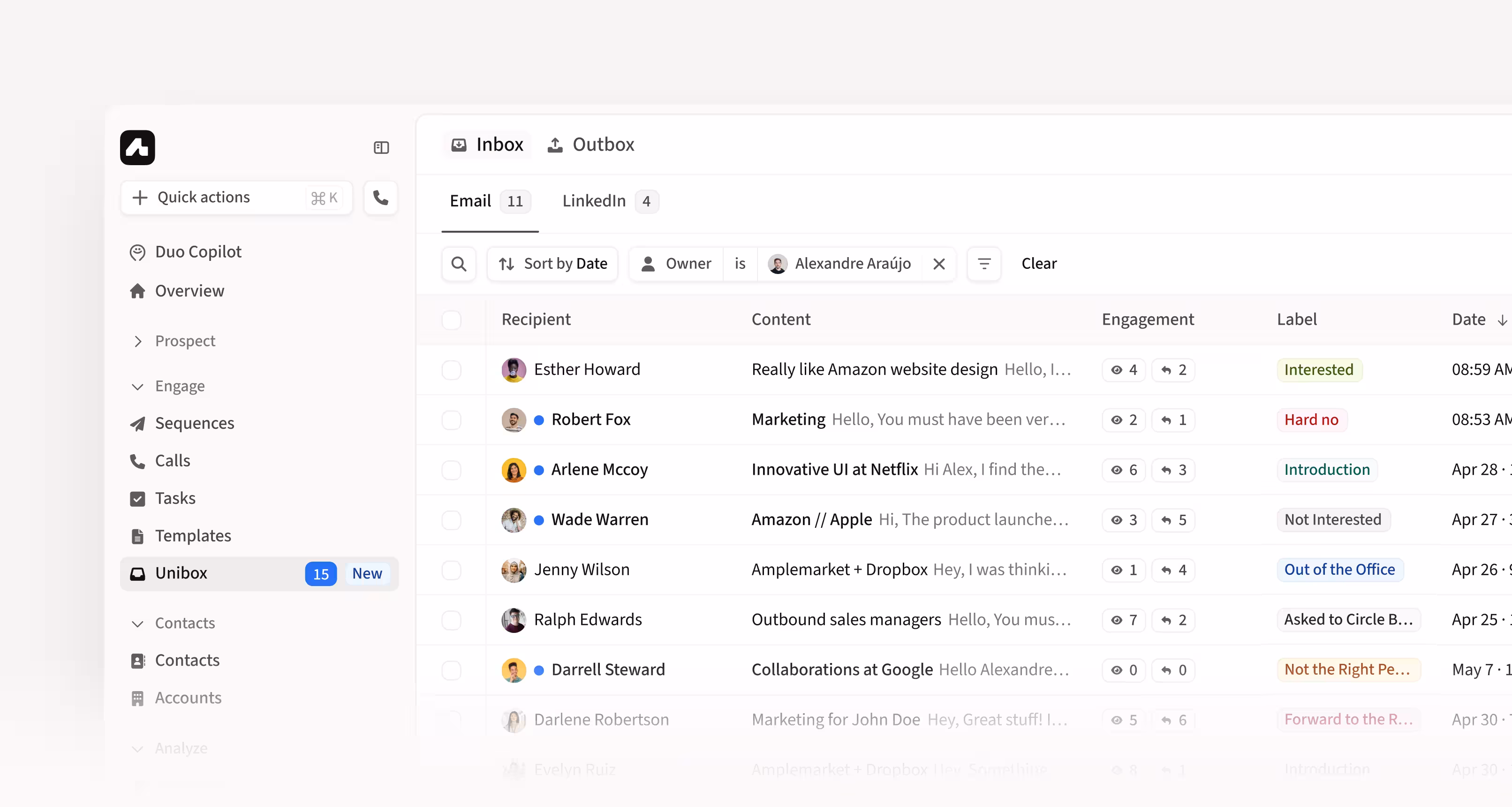Select the Email tab

pos(490,201)
